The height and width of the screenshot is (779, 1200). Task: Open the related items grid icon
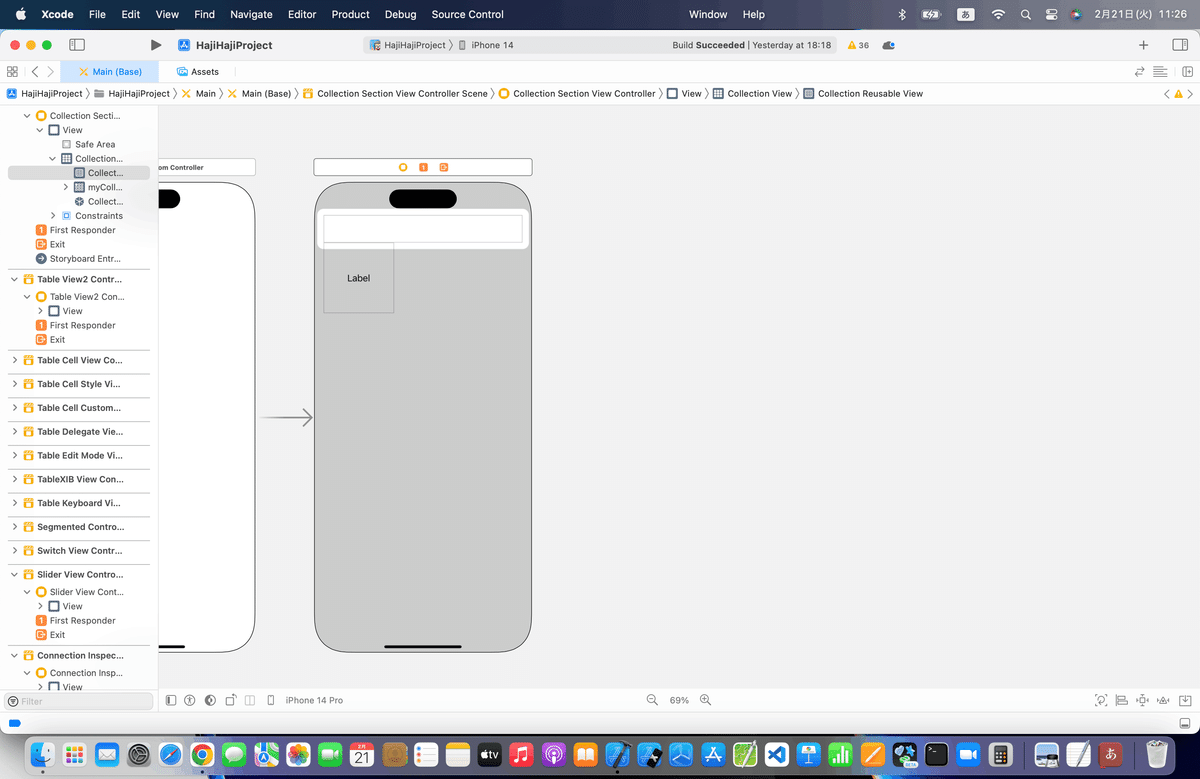coord(12,72)
